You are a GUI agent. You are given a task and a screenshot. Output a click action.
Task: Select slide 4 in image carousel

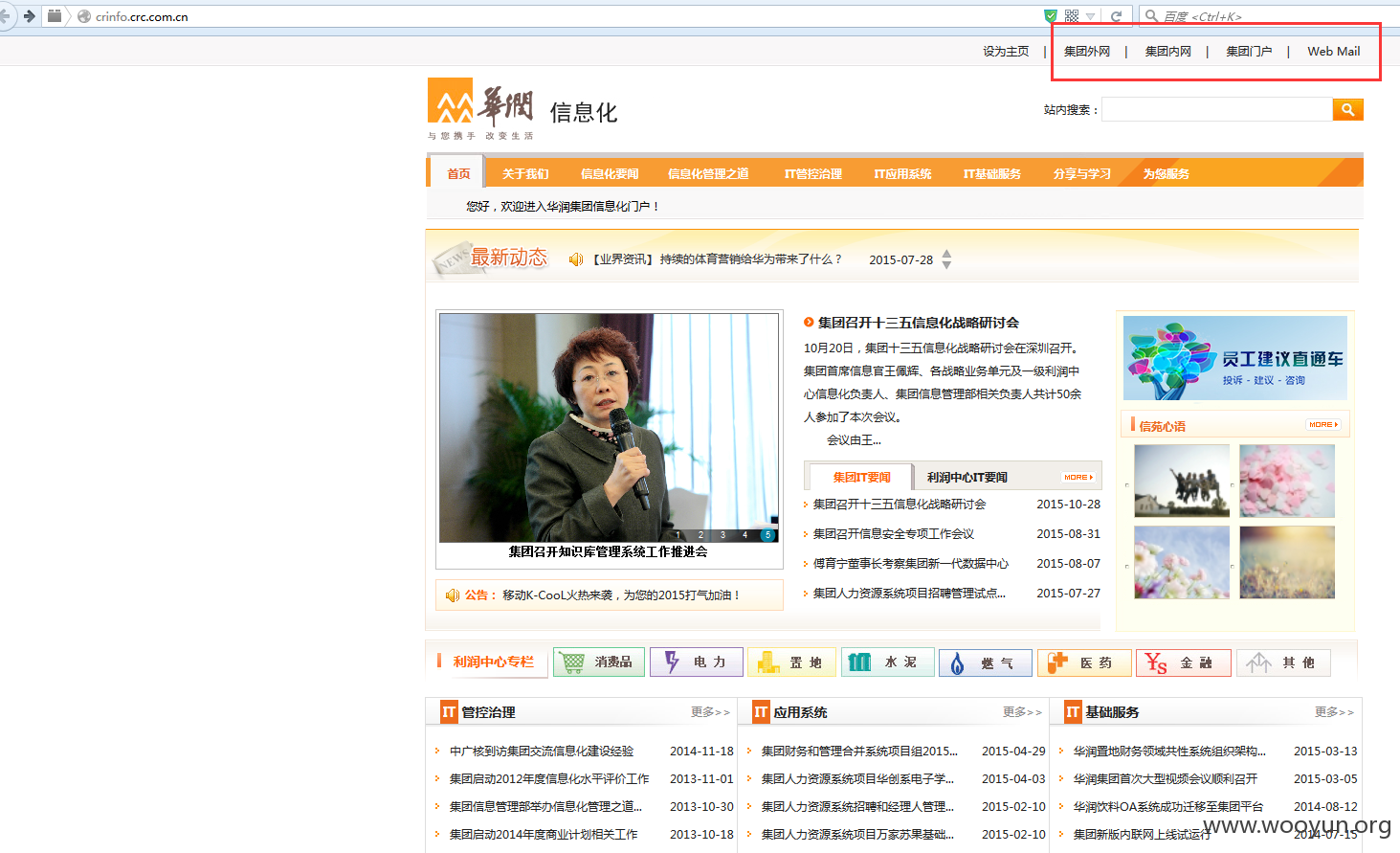click(x=744, y=535)
